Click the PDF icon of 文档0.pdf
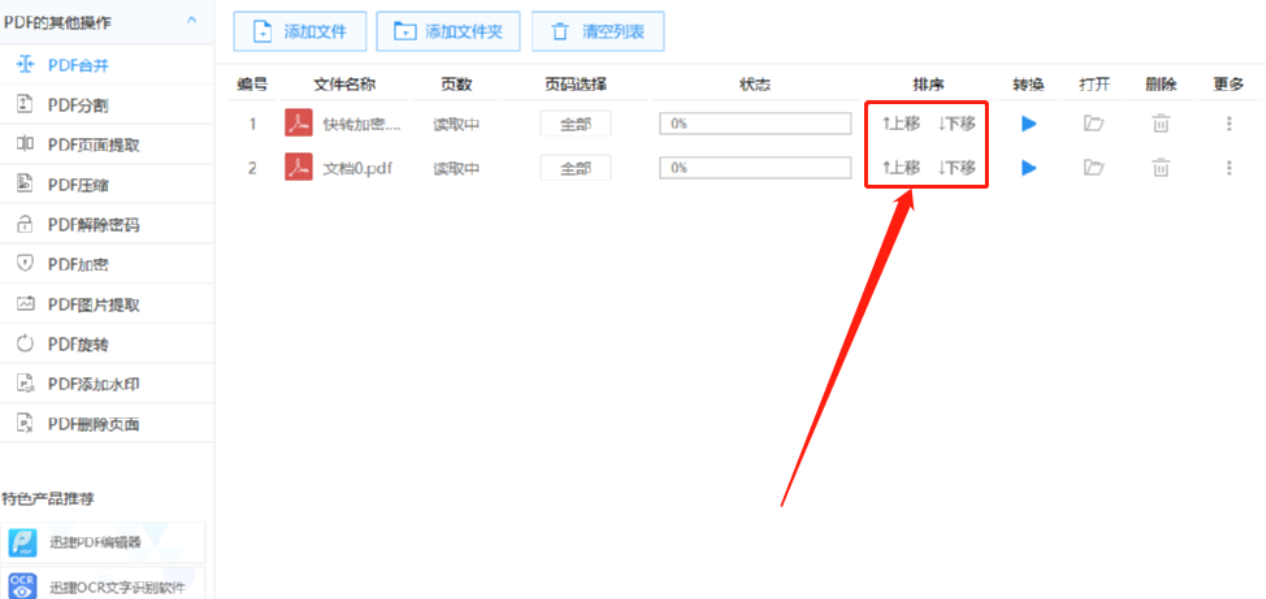1266x599 pixels. click(x=299, y=168)
